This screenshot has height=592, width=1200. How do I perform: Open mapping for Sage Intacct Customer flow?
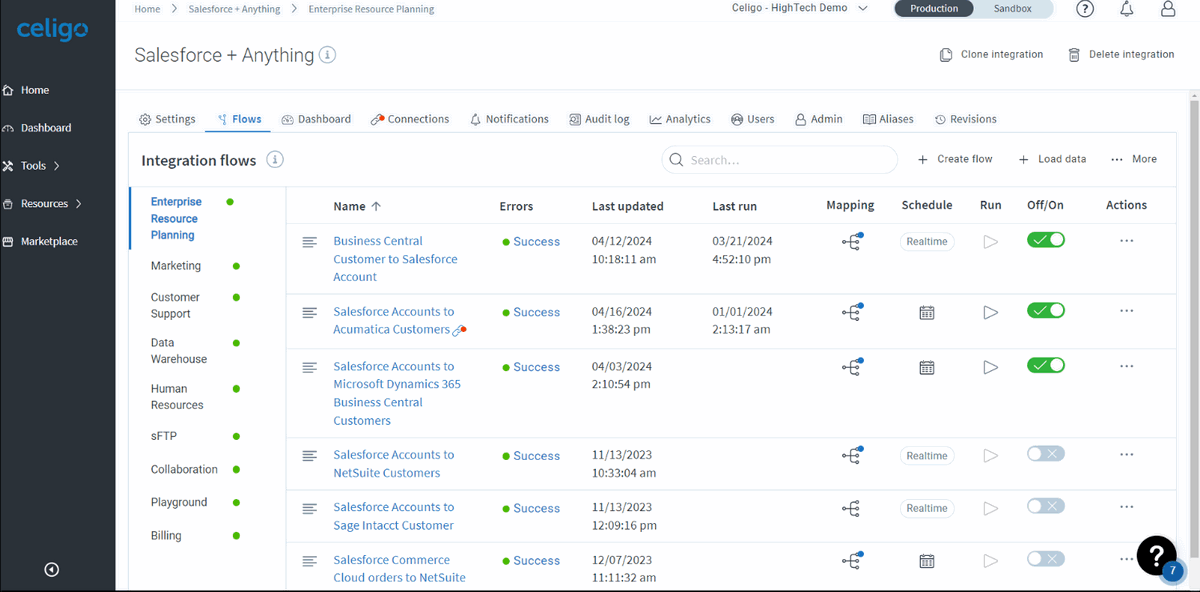click(x=852, y=508)
